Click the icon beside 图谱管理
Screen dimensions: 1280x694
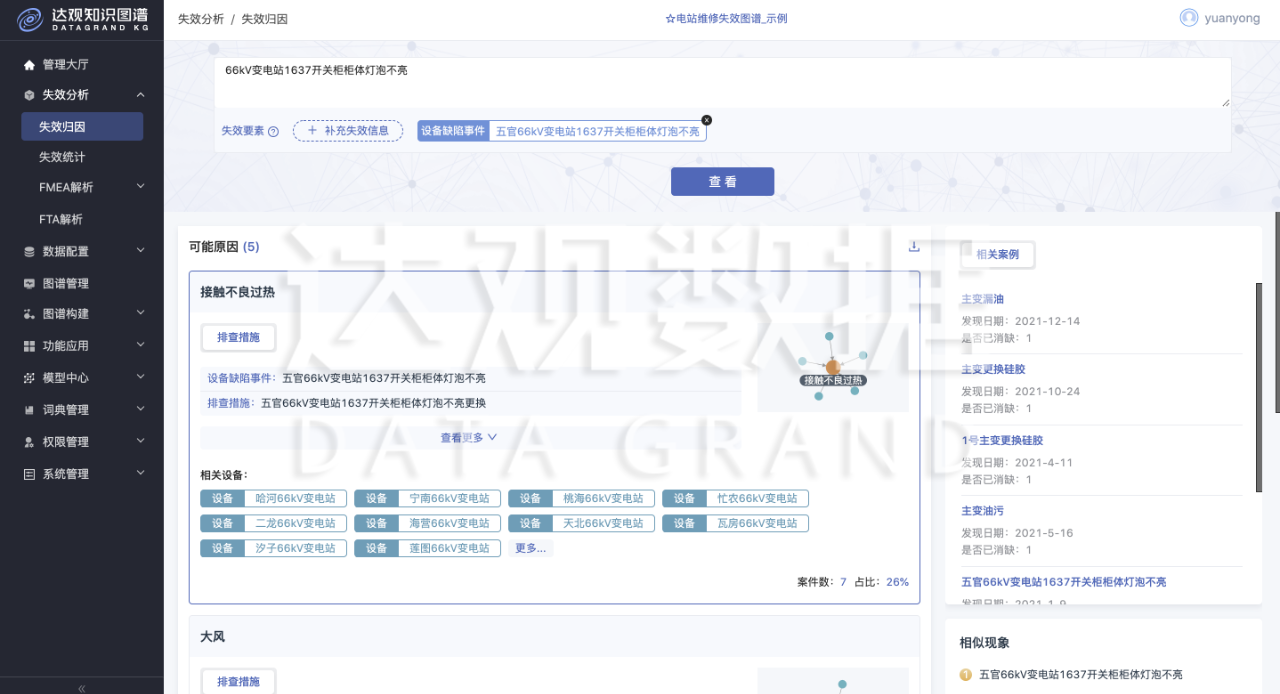click(29, 283)
